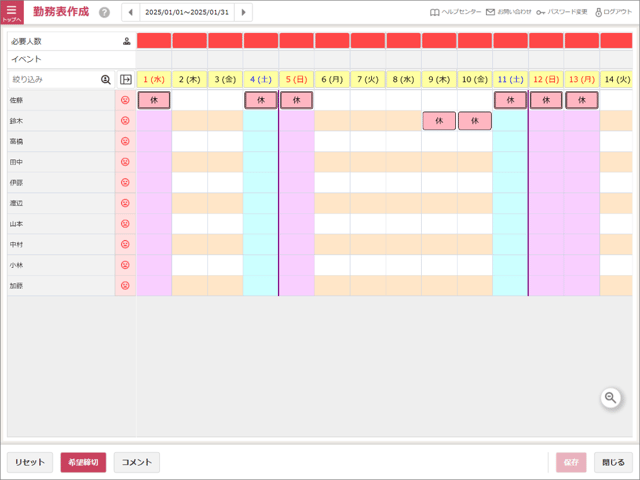Click the zoom magnifier floating button

coord(611,398)
